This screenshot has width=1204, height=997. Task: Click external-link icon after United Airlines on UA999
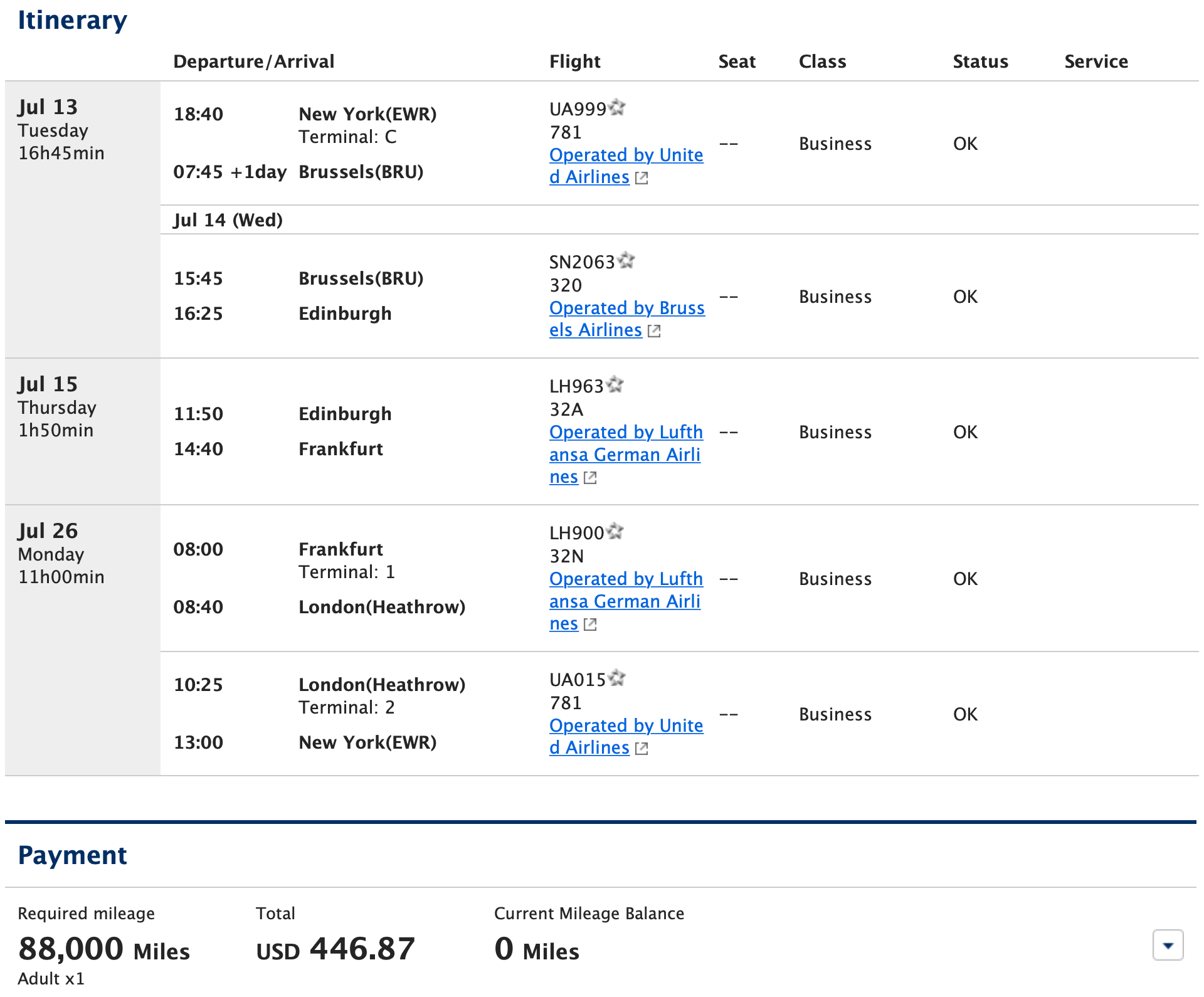641,178
